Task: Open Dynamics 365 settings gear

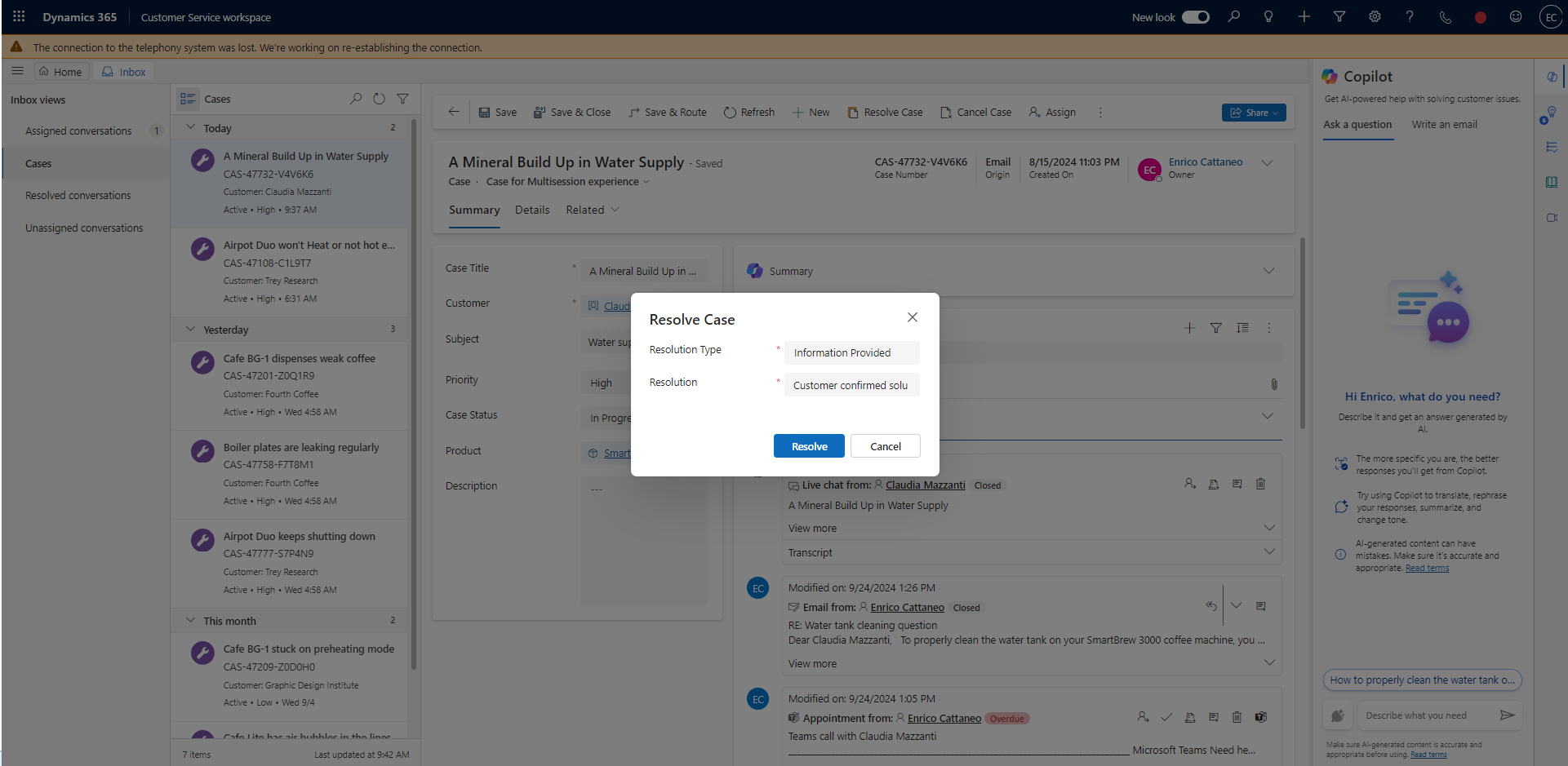Action: click(1375, 16)
